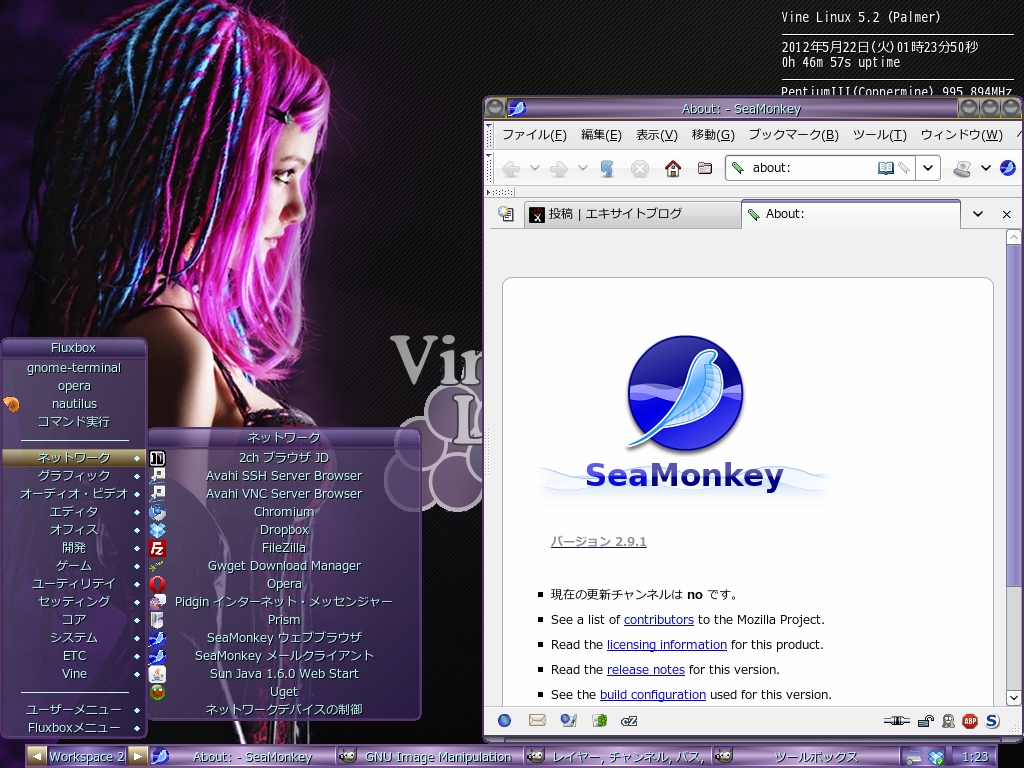Open the licensing information link
This screenshot has width=1024, height=768.
click(666, 645)
